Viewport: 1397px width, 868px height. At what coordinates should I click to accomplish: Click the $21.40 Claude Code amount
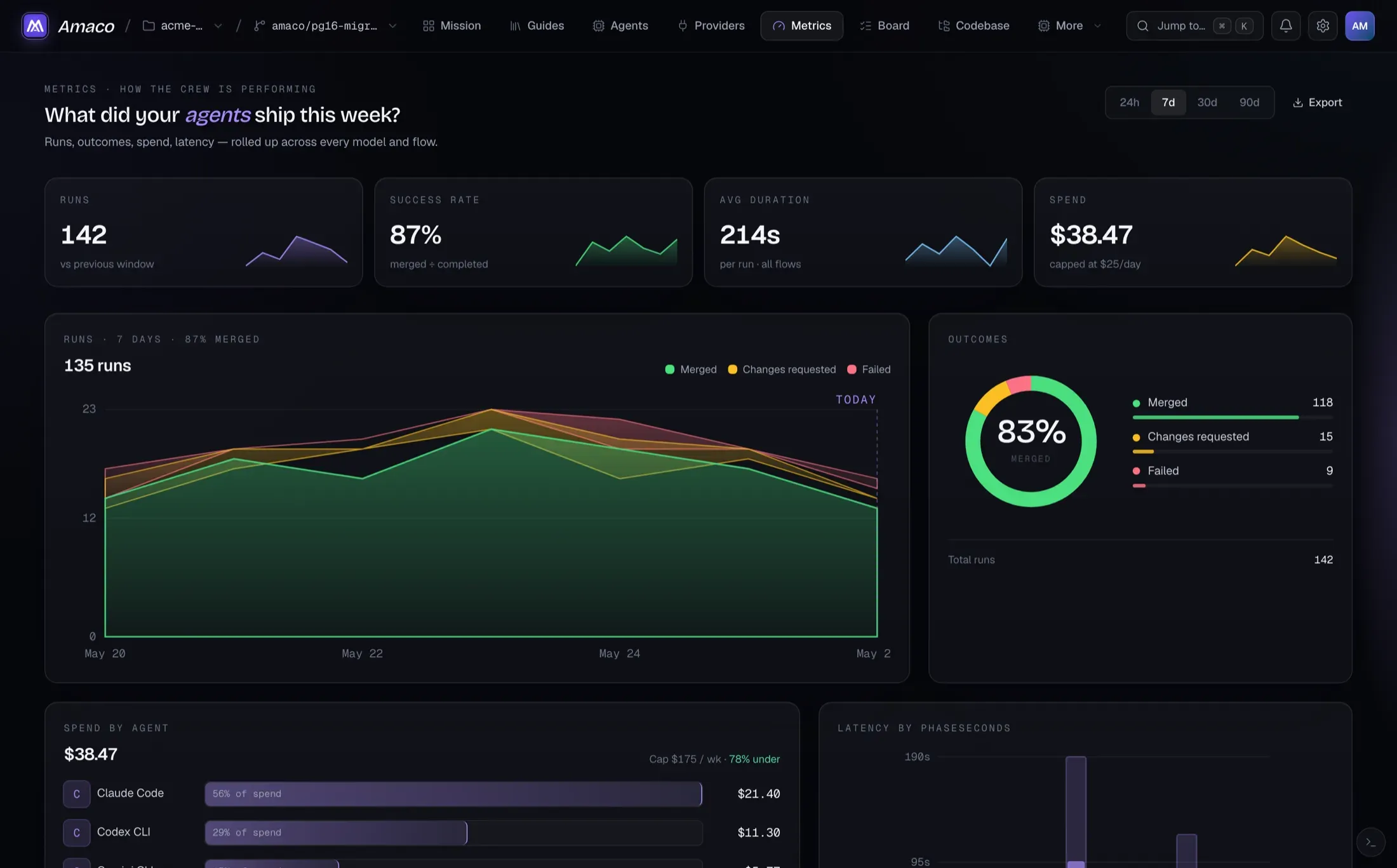758,794
